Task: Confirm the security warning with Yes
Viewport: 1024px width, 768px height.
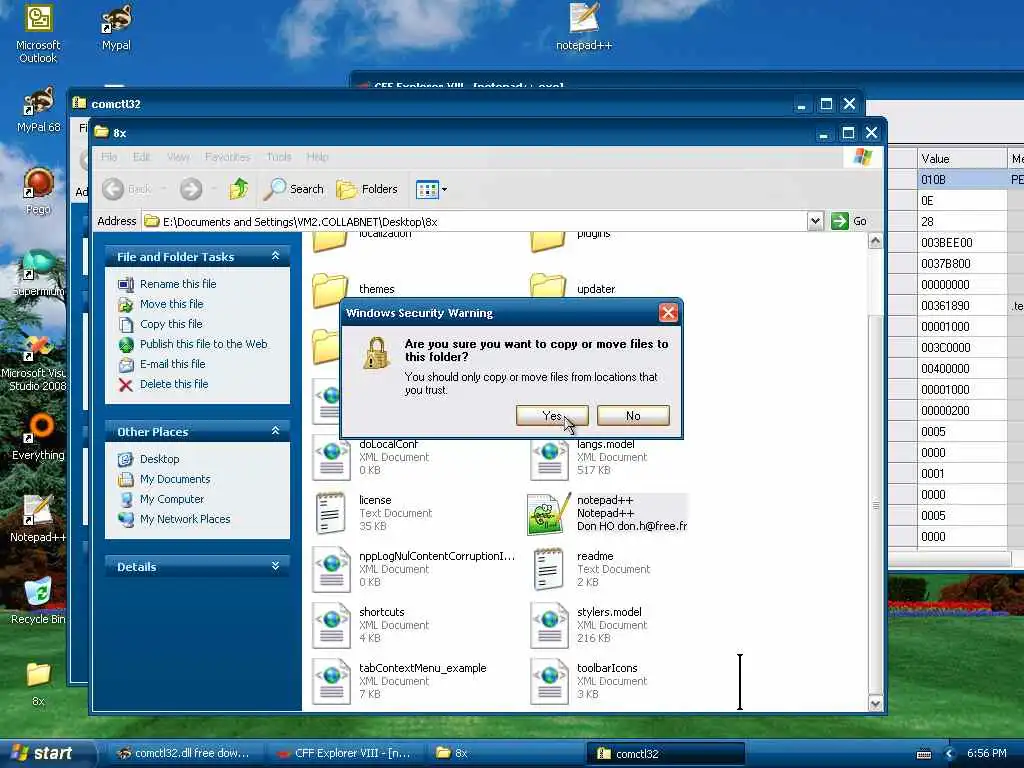Action: tap(552, 415)
